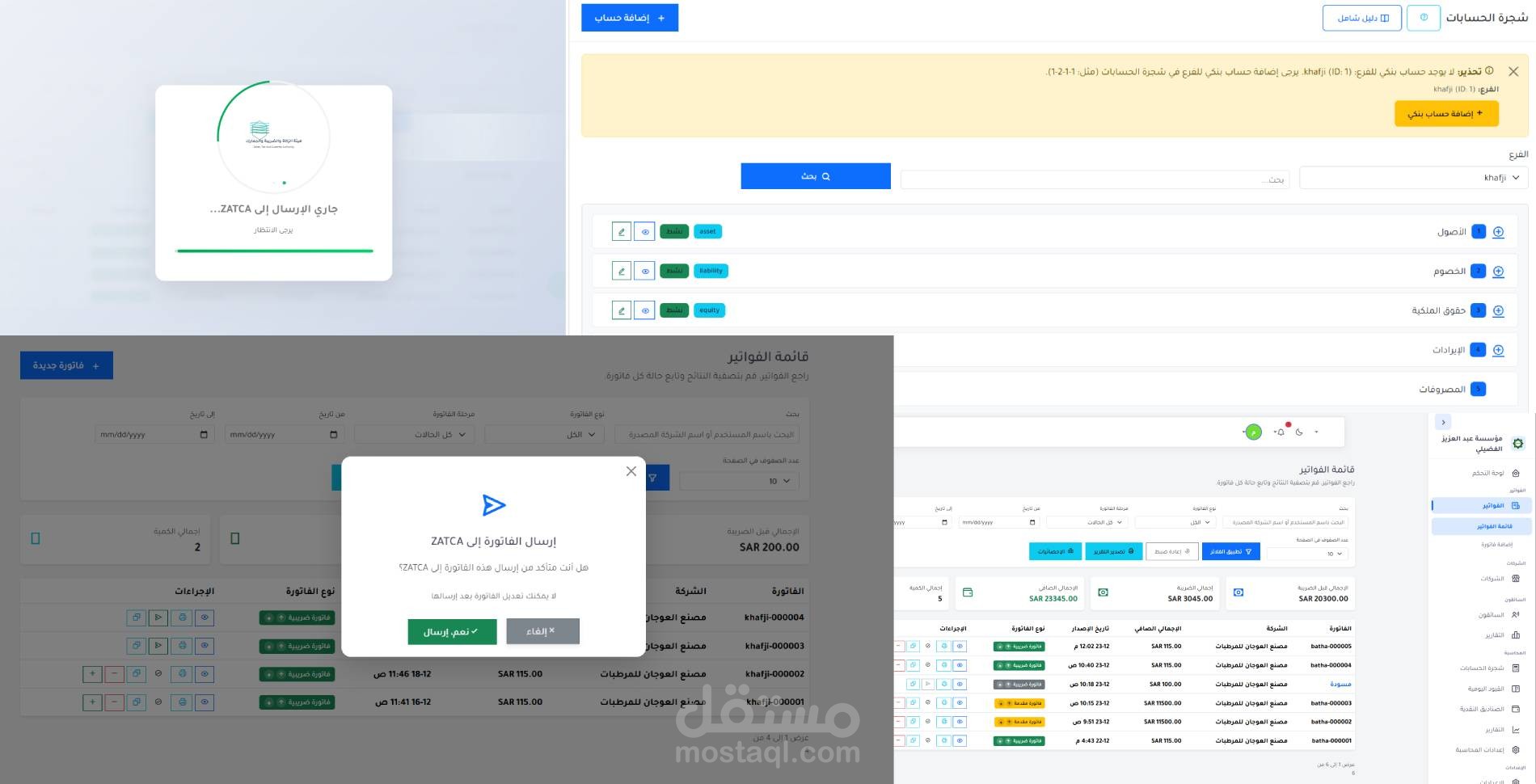The height and width of the screenshot is (784, 1536).
Task: Select the edit pencil icon on الأصول row
Action: tap(621, 231)
